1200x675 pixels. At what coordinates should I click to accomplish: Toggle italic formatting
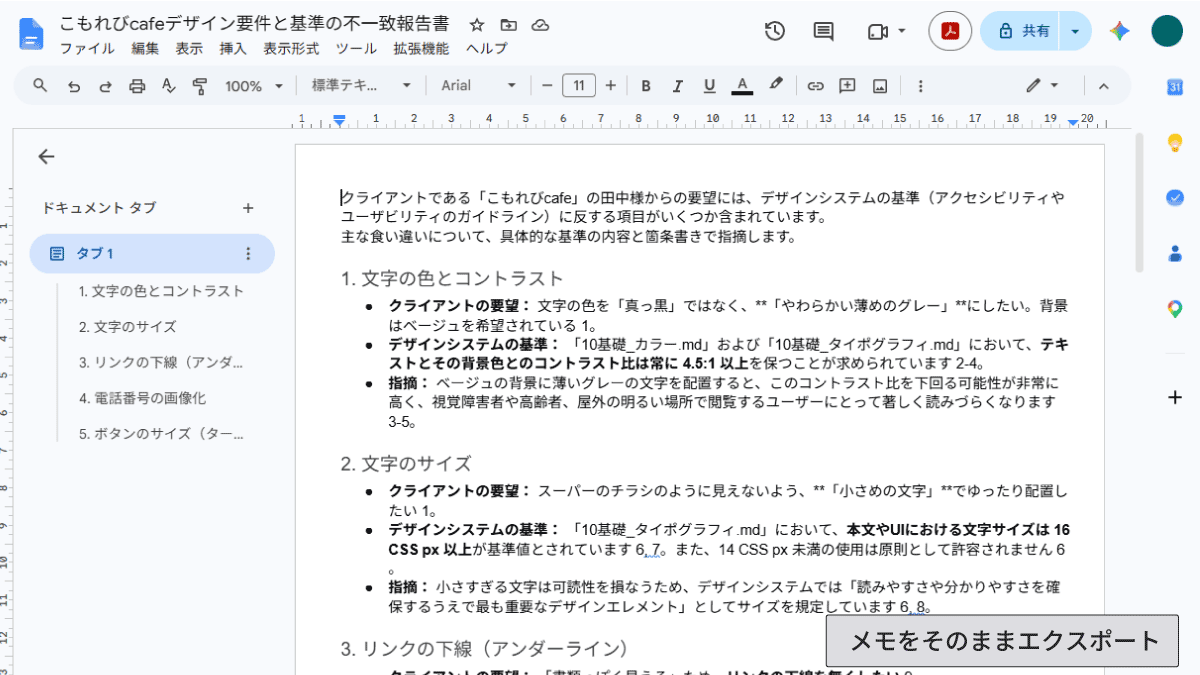coord(677,86)
